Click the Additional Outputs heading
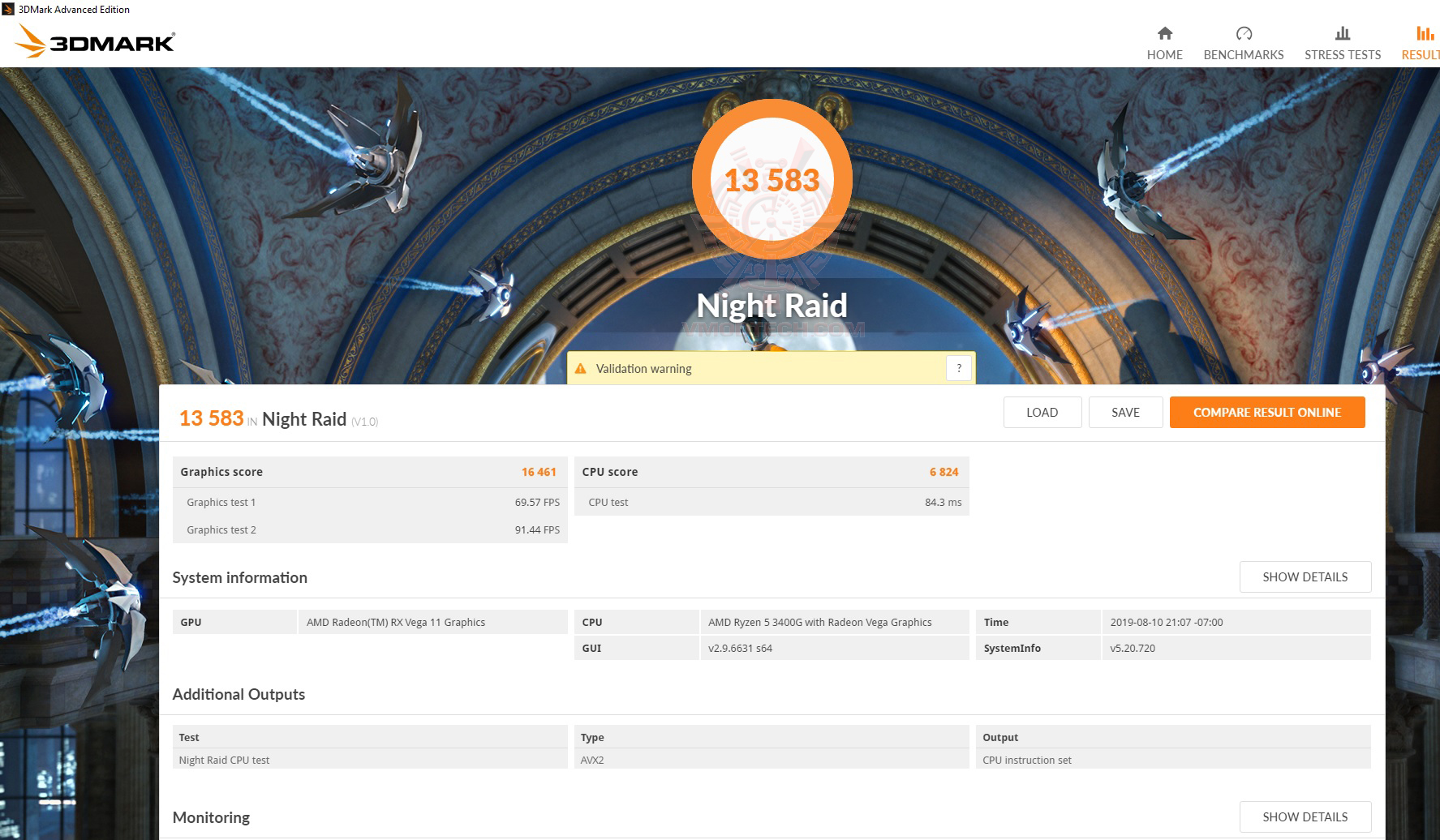1440x840 pixels. point(239,694)
